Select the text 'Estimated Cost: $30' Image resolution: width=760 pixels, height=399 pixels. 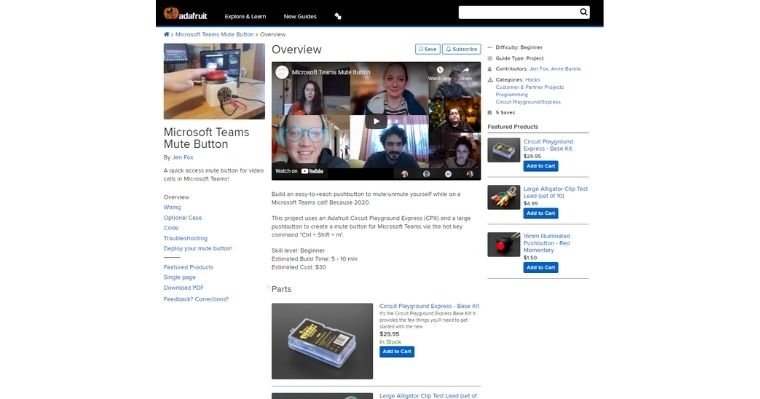coord(299,267)
